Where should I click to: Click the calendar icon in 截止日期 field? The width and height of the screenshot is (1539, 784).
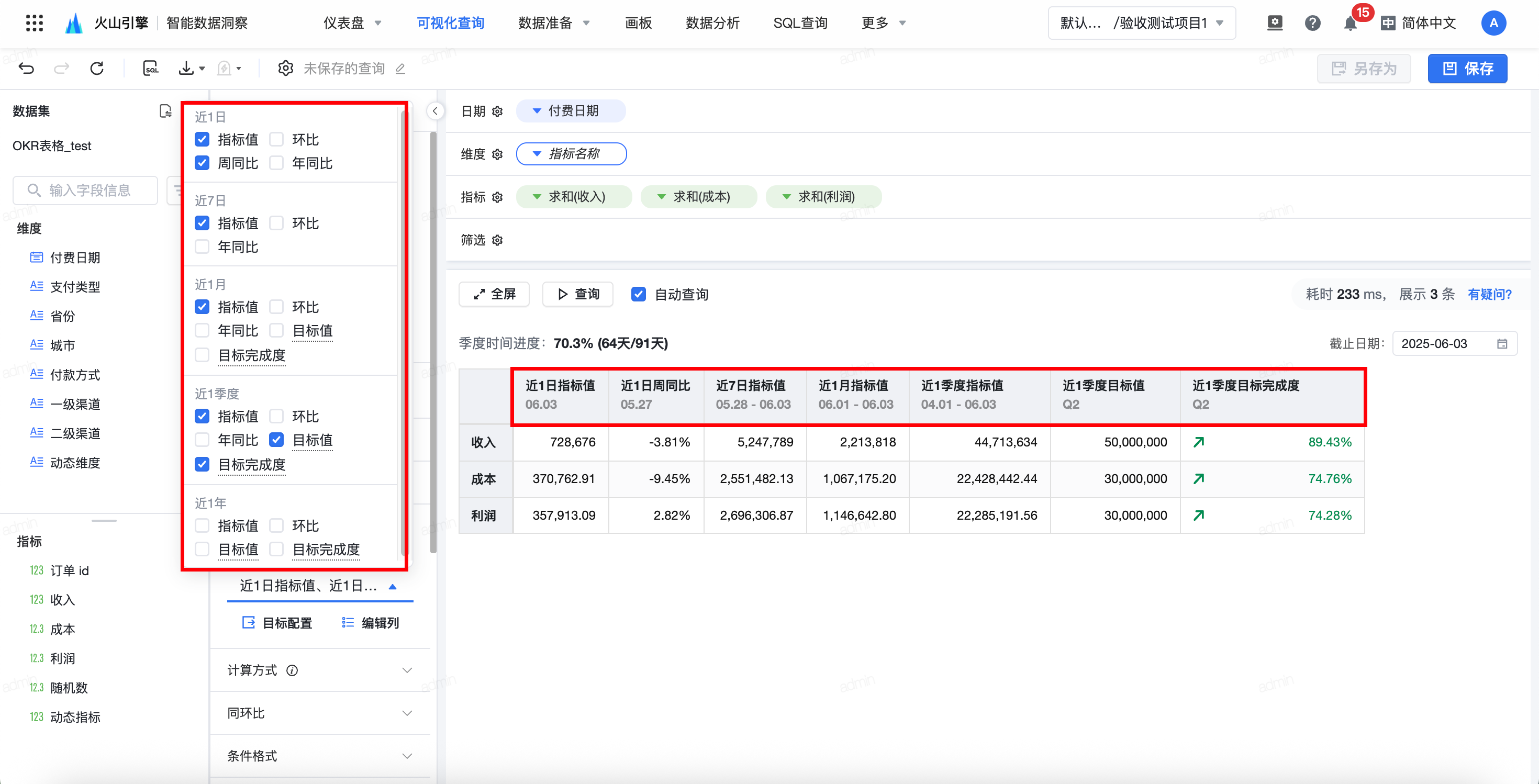point(1502,343)
